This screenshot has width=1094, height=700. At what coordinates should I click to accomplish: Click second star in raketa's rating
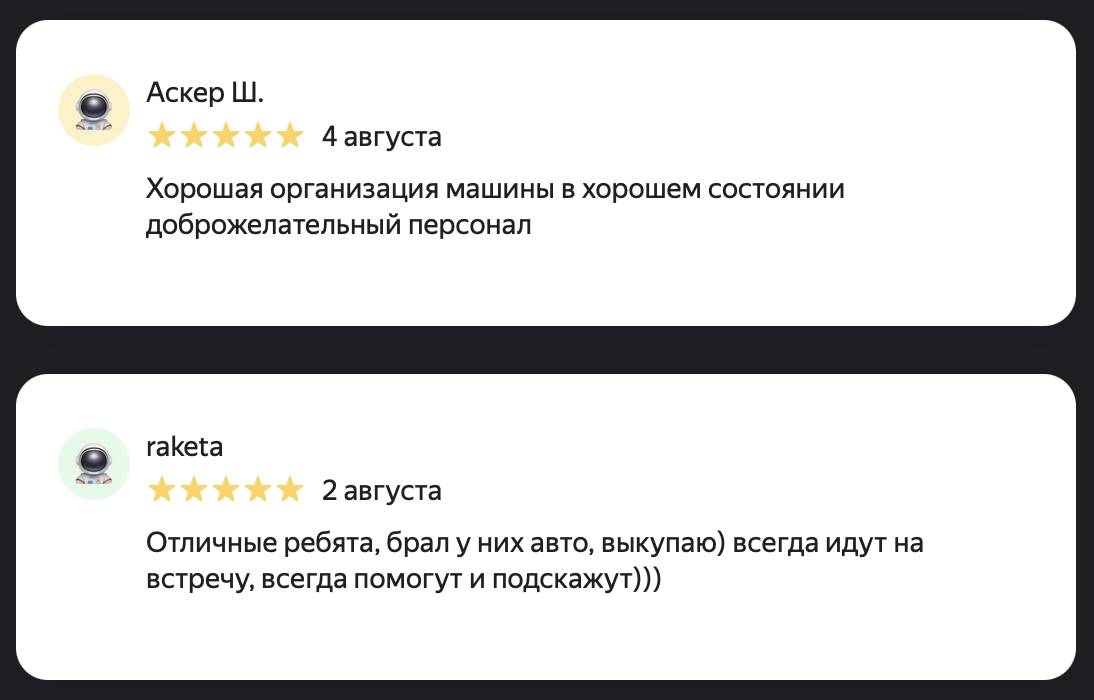tap(193, 490)
